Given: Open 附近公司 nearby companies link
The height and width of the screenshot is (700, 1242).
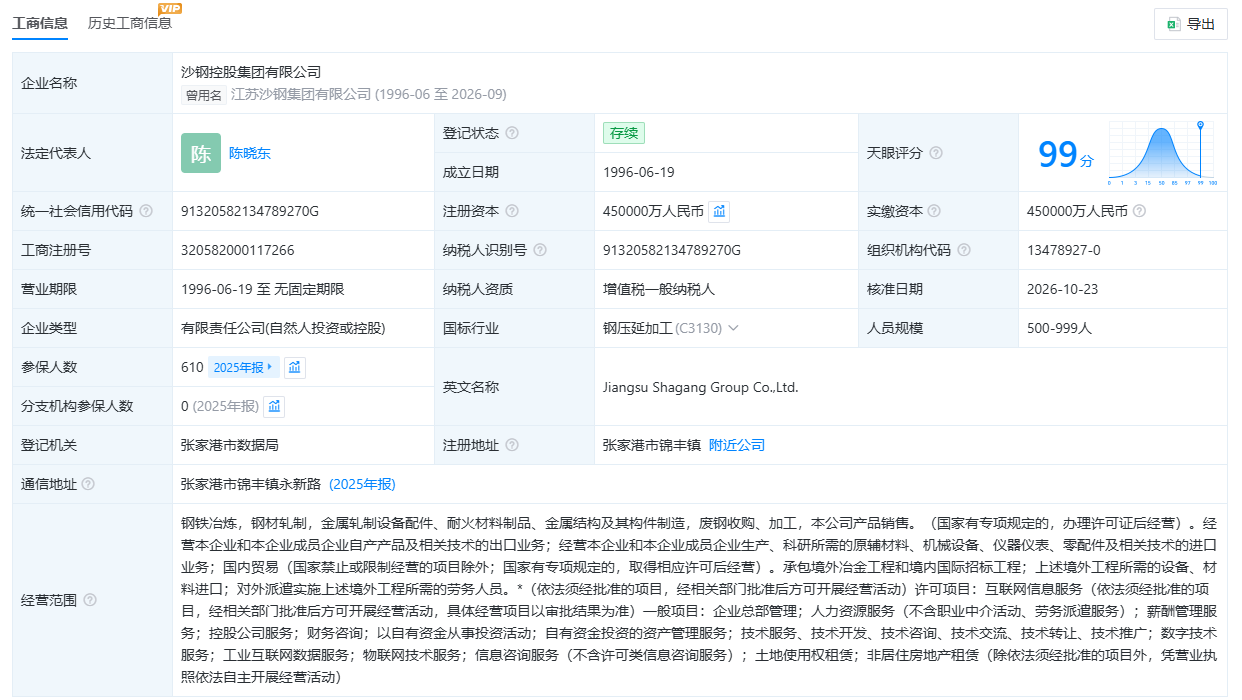Looking at the screenshot, I should coord(737,445).
